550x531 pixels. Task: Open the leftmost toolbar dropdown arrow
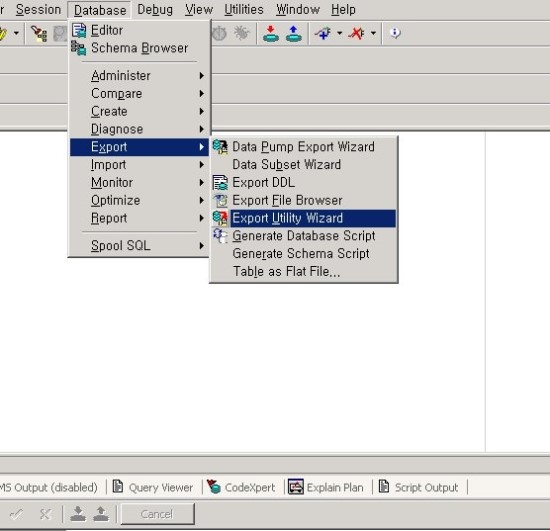(16, 33)
